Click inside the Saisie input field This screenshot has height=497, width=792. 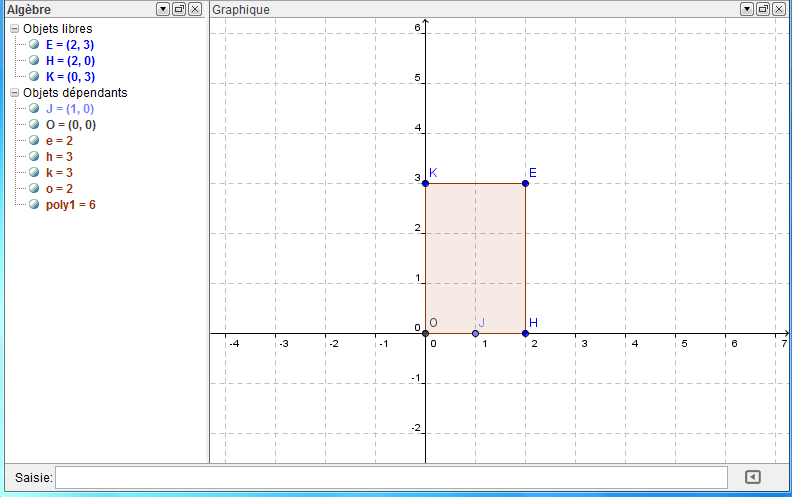coord(390,477)
